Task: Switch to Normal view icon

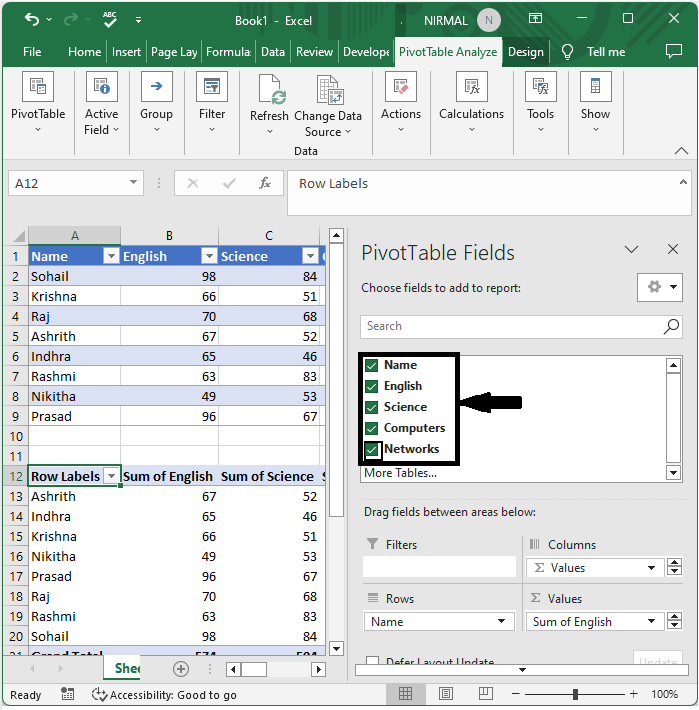Action: click(x=405, y=693)
